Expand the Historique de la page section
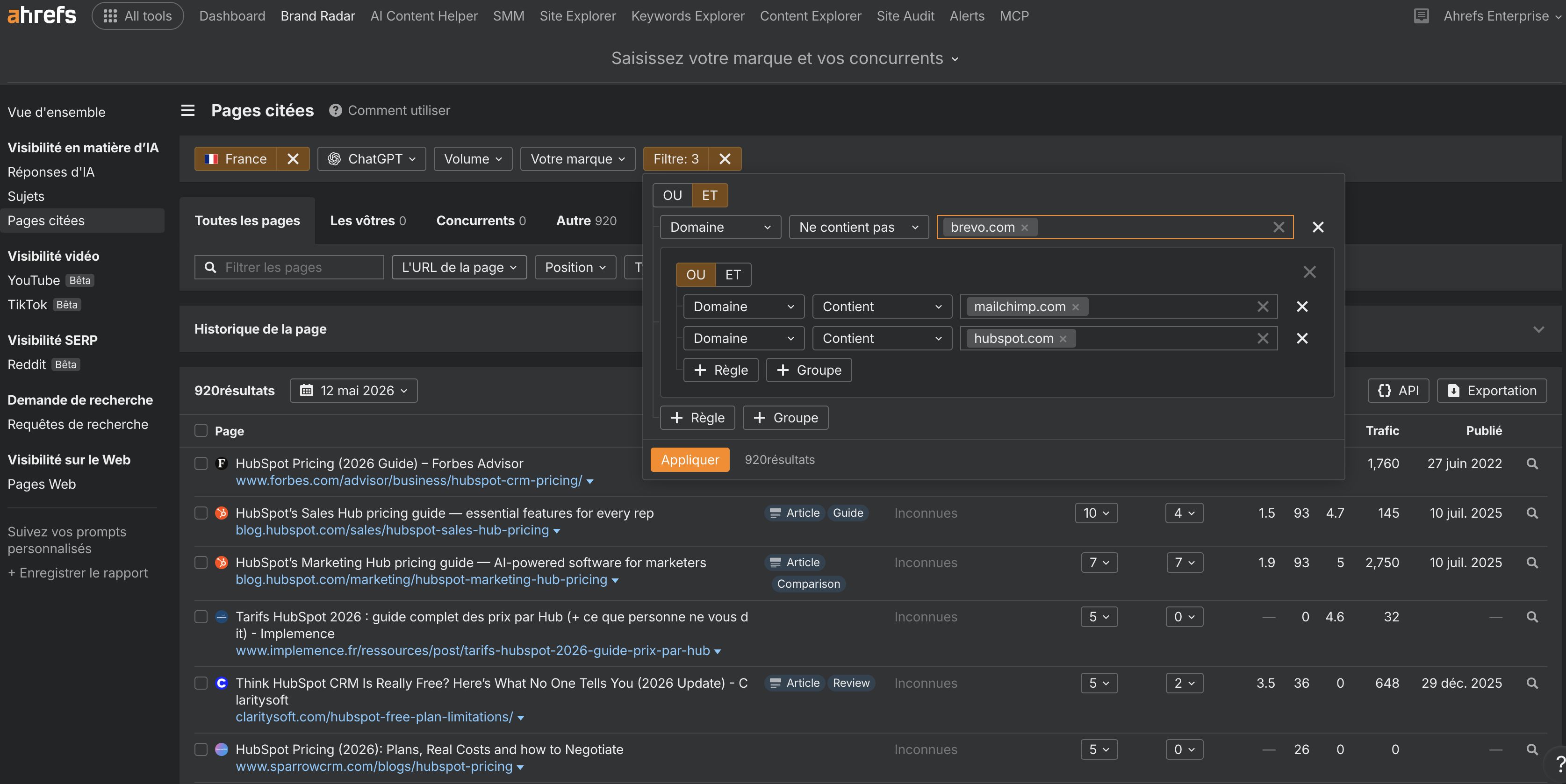The image size is (1566, 784). tap(1538, 329)
